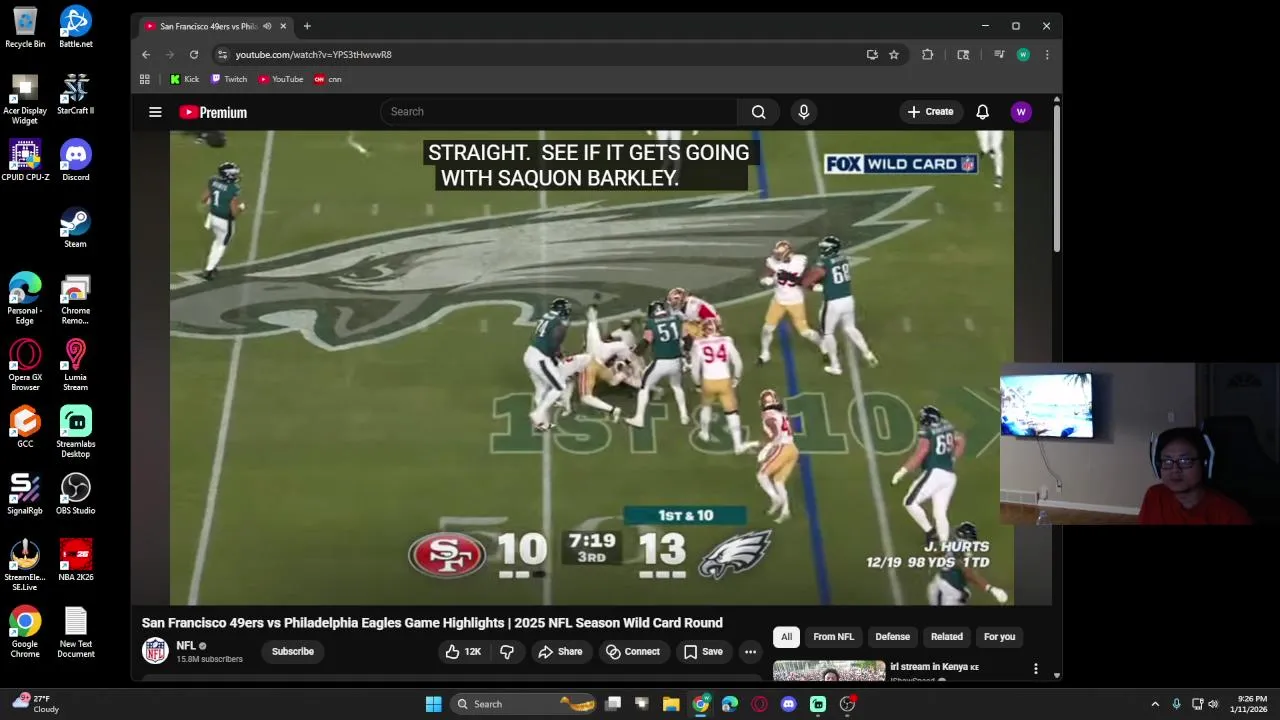Open Battle.net desktop shortcut
This screenshot has width=1280, height=720.
point(75,28)
